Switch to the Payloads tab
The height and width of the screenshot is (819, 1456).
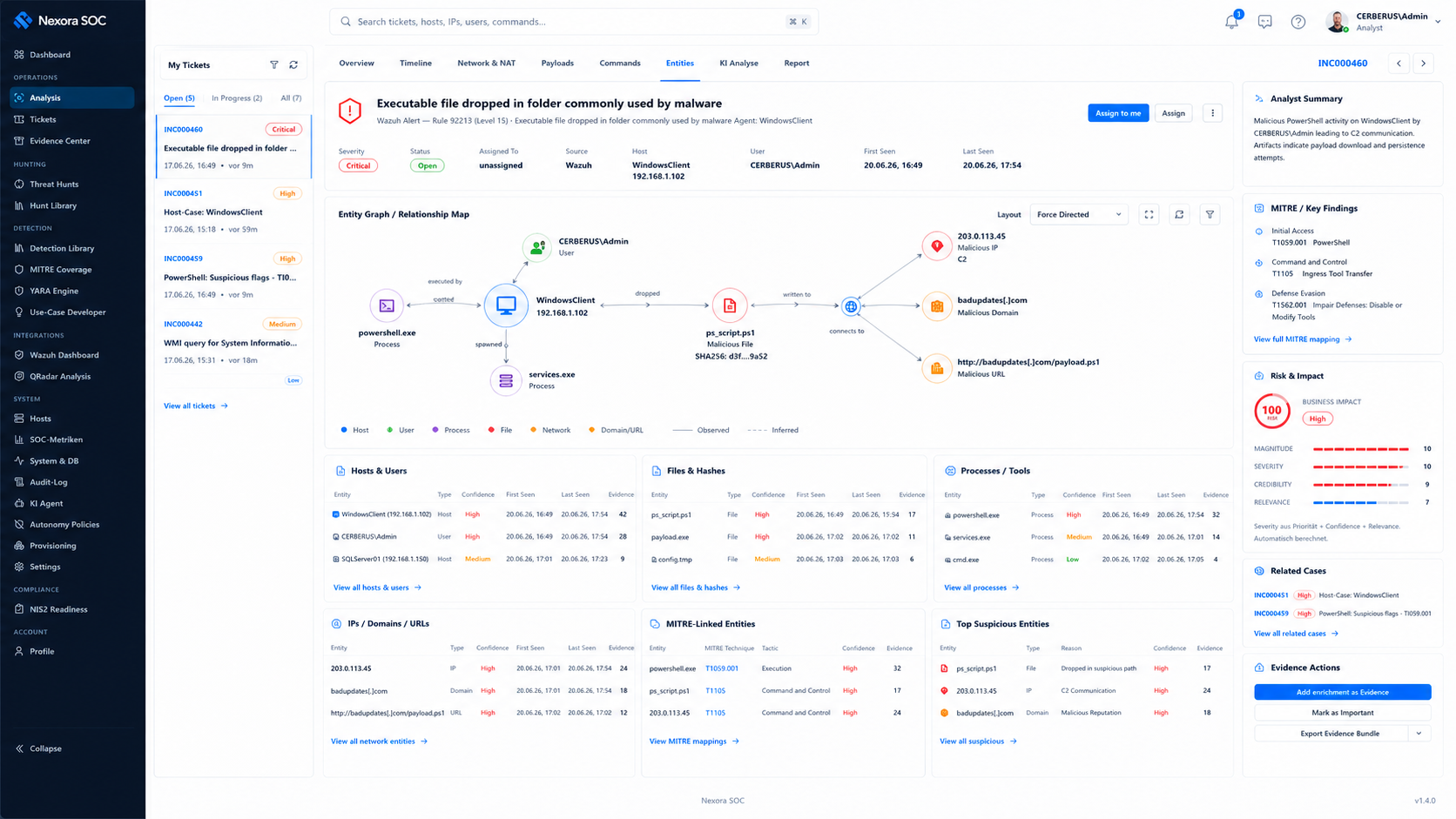[557, 64]
